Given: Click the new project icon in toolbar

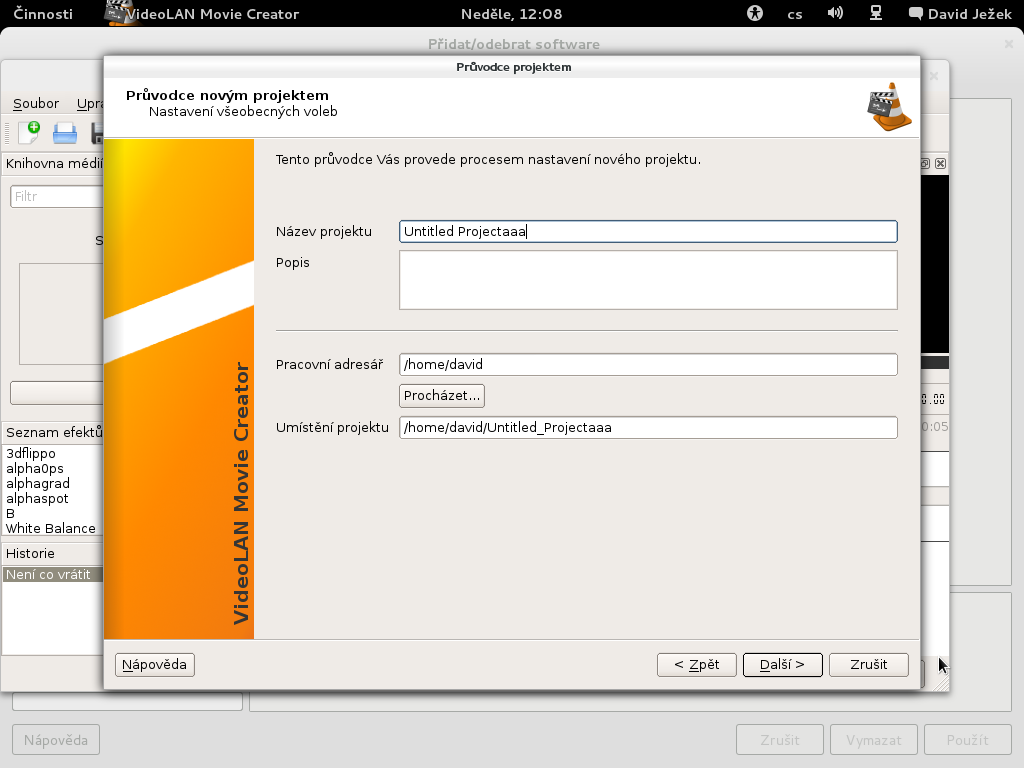Looking at the screenshot, I should pos(29,133).
